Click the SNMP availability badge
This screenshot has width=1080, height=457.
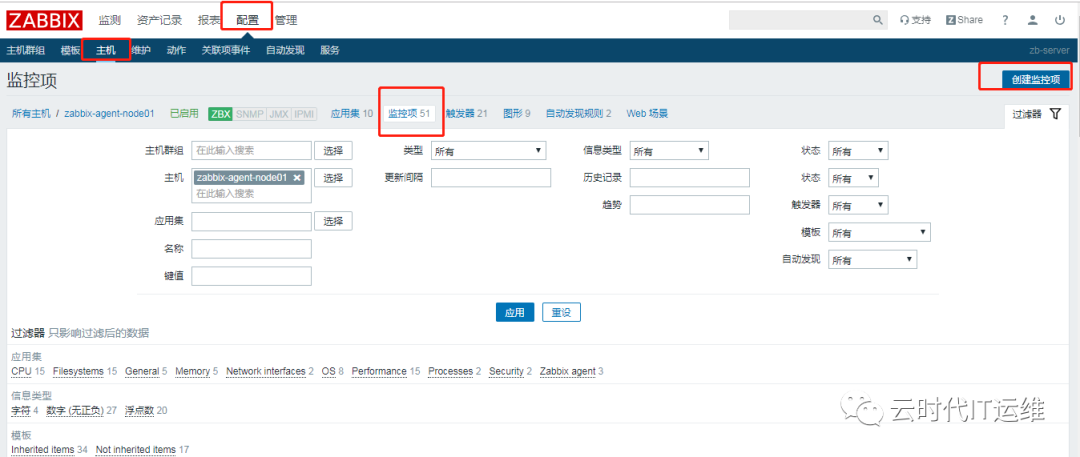pos(249,114)
